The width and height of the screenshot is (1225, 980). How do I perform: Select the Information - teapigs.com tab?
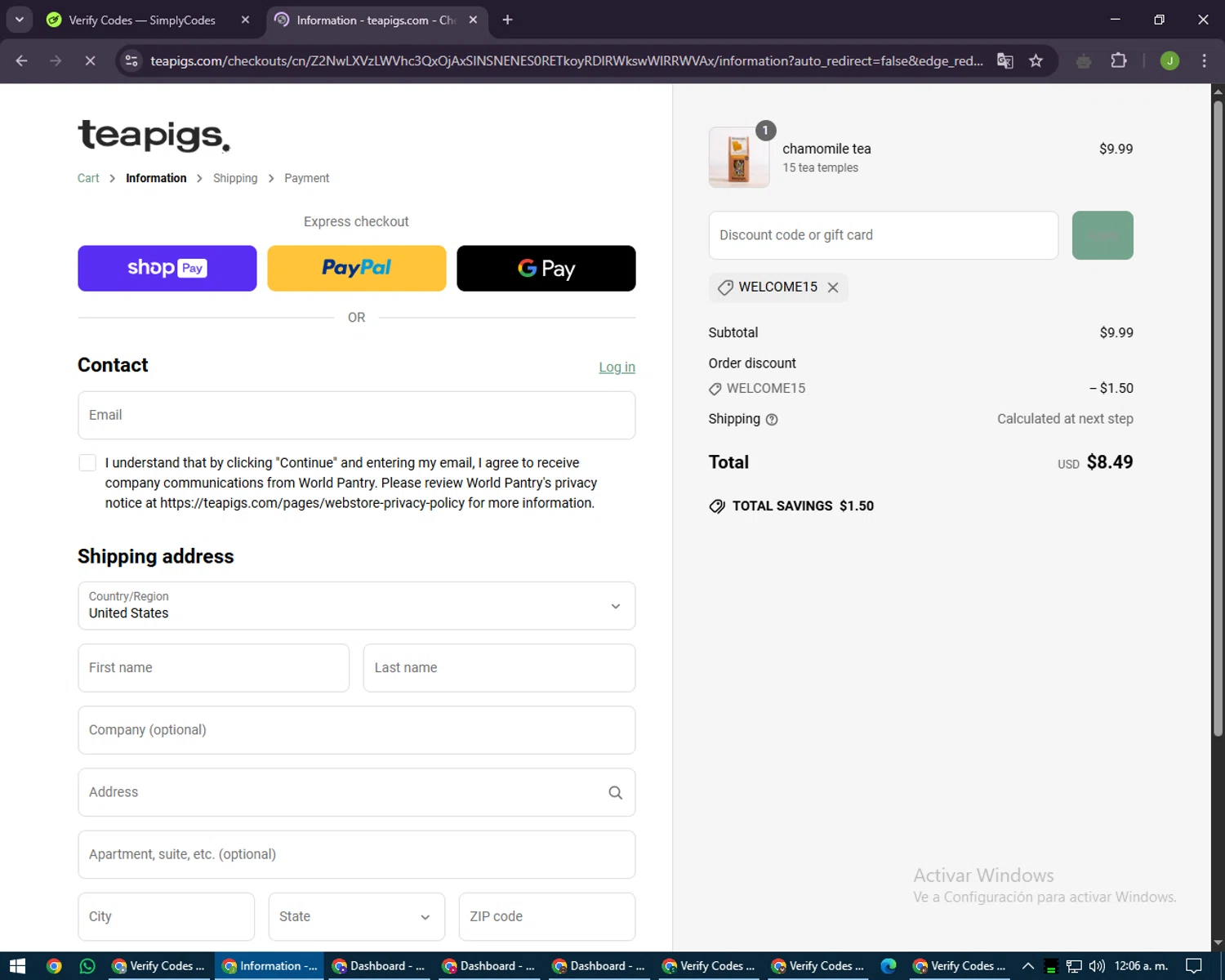[376, 20]
